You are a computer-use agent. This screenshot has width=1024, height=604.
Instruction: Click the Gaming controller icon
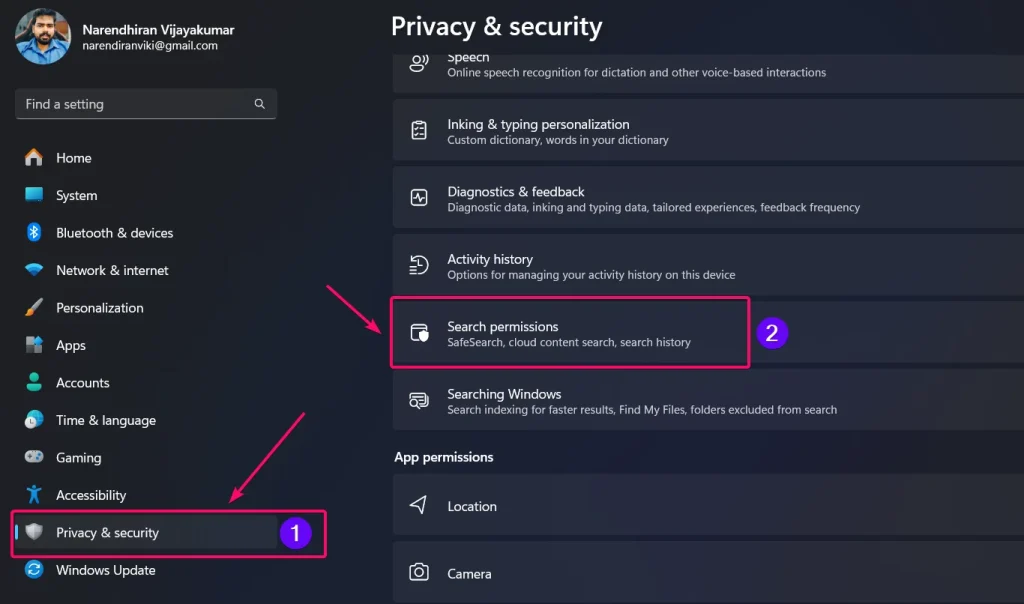(x=34, y=456)
